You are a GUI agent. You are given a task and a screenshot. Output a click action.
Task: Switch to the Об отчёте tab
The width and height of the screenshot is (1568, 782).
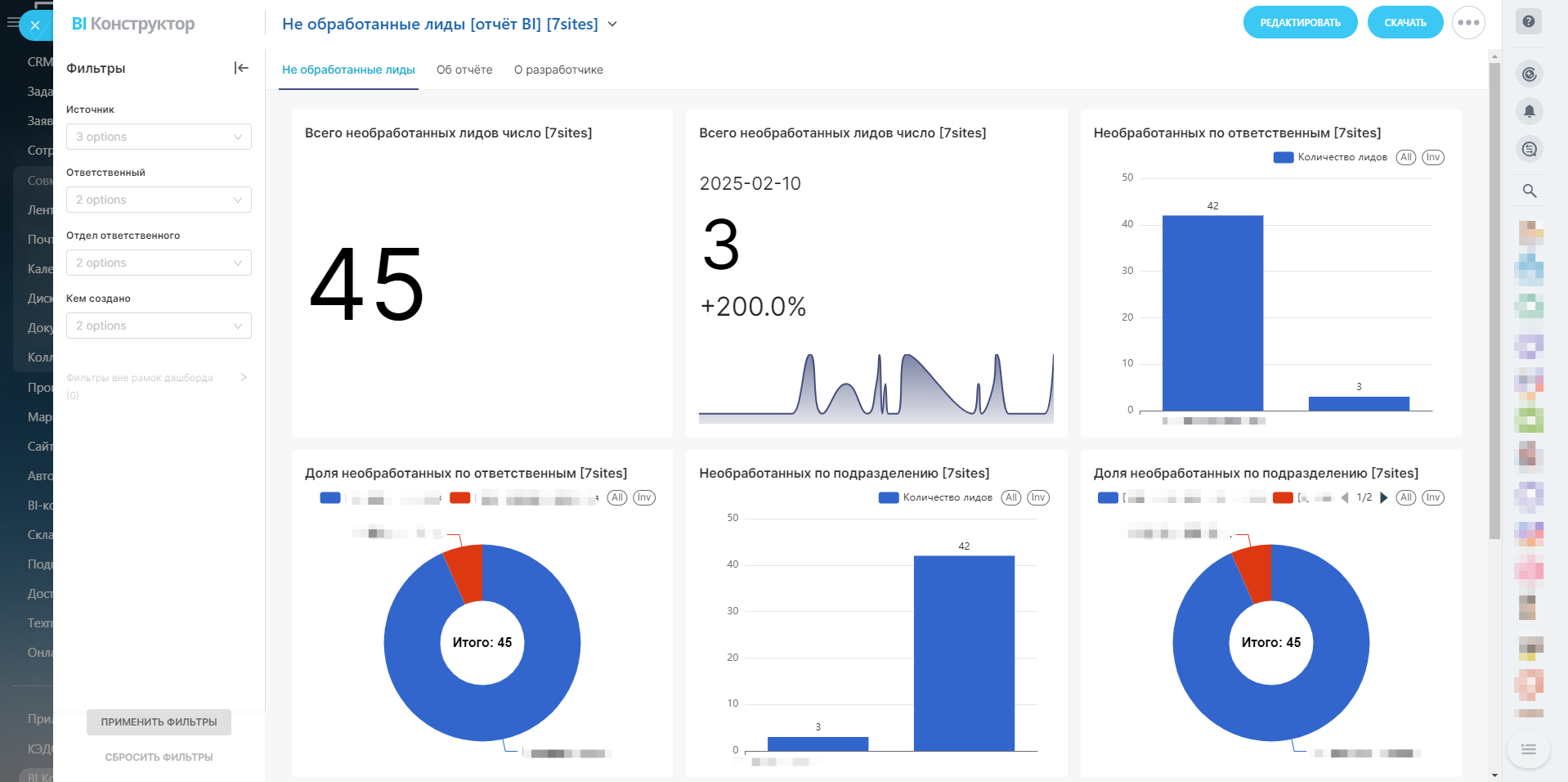click(464, 70)
